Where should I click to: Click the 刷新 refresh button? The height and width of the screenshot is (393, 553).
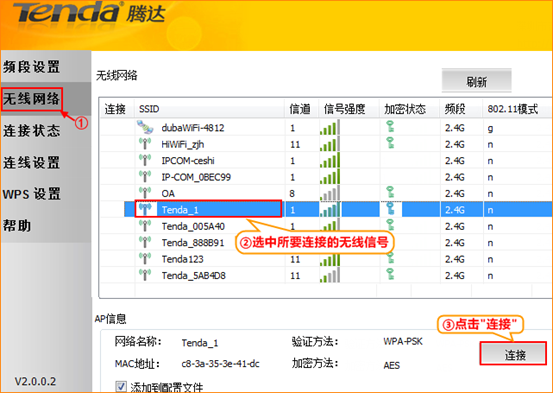coord(476,81)
